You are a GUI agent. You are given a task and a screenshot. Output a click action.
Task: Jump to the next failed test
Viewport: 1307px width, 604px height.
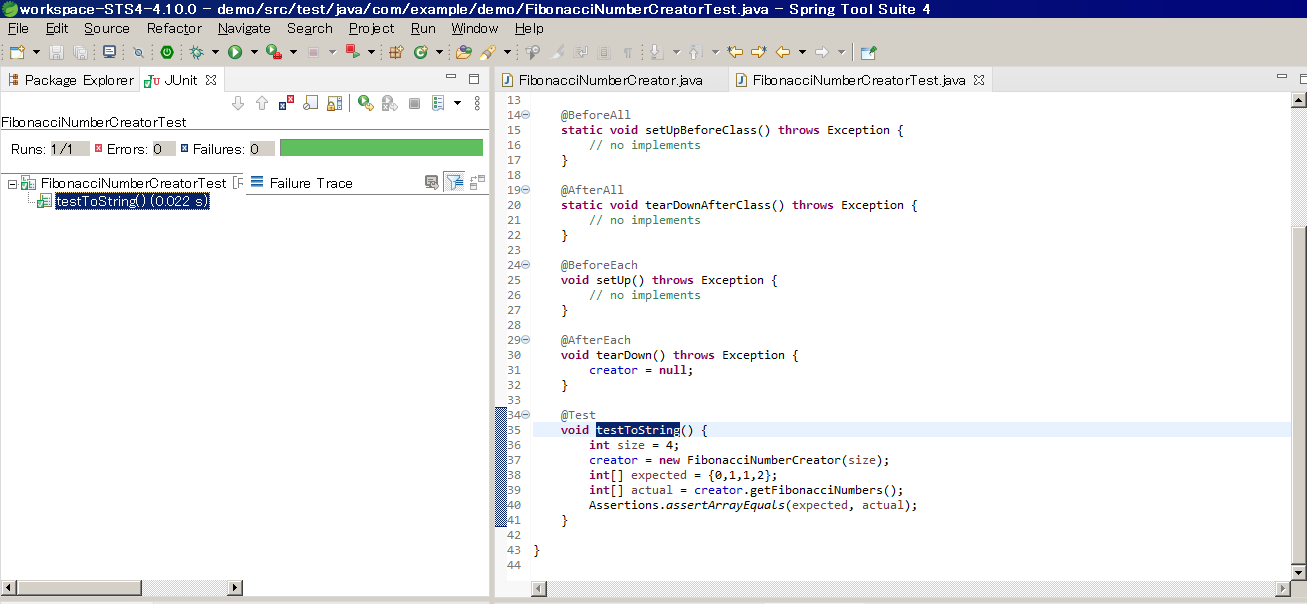click(238, 103)
